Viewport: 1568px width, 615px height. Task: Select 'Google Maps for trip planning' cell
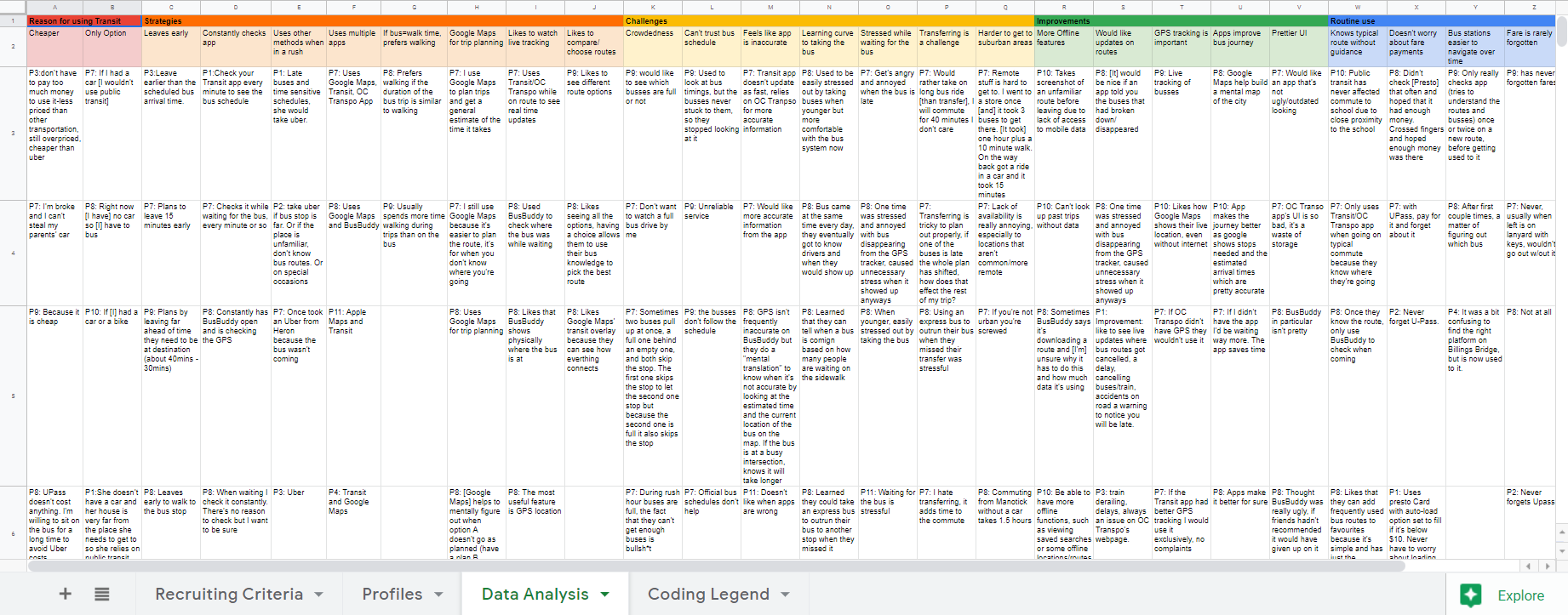pyautogui.click(x=477, y=47)
